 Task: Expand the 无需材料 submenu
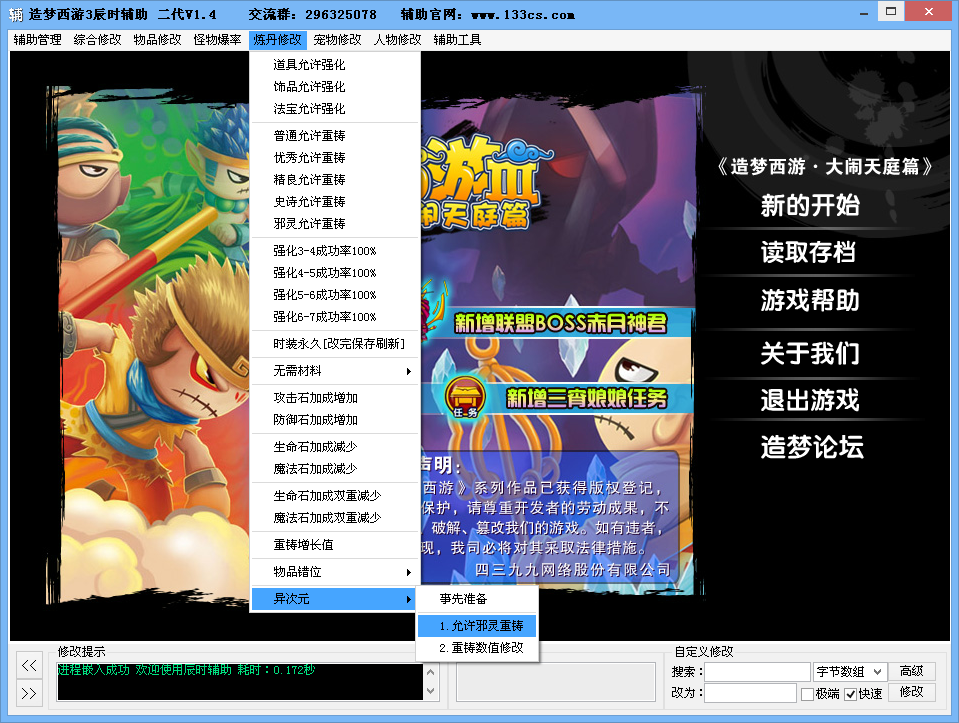coord(335,371)
